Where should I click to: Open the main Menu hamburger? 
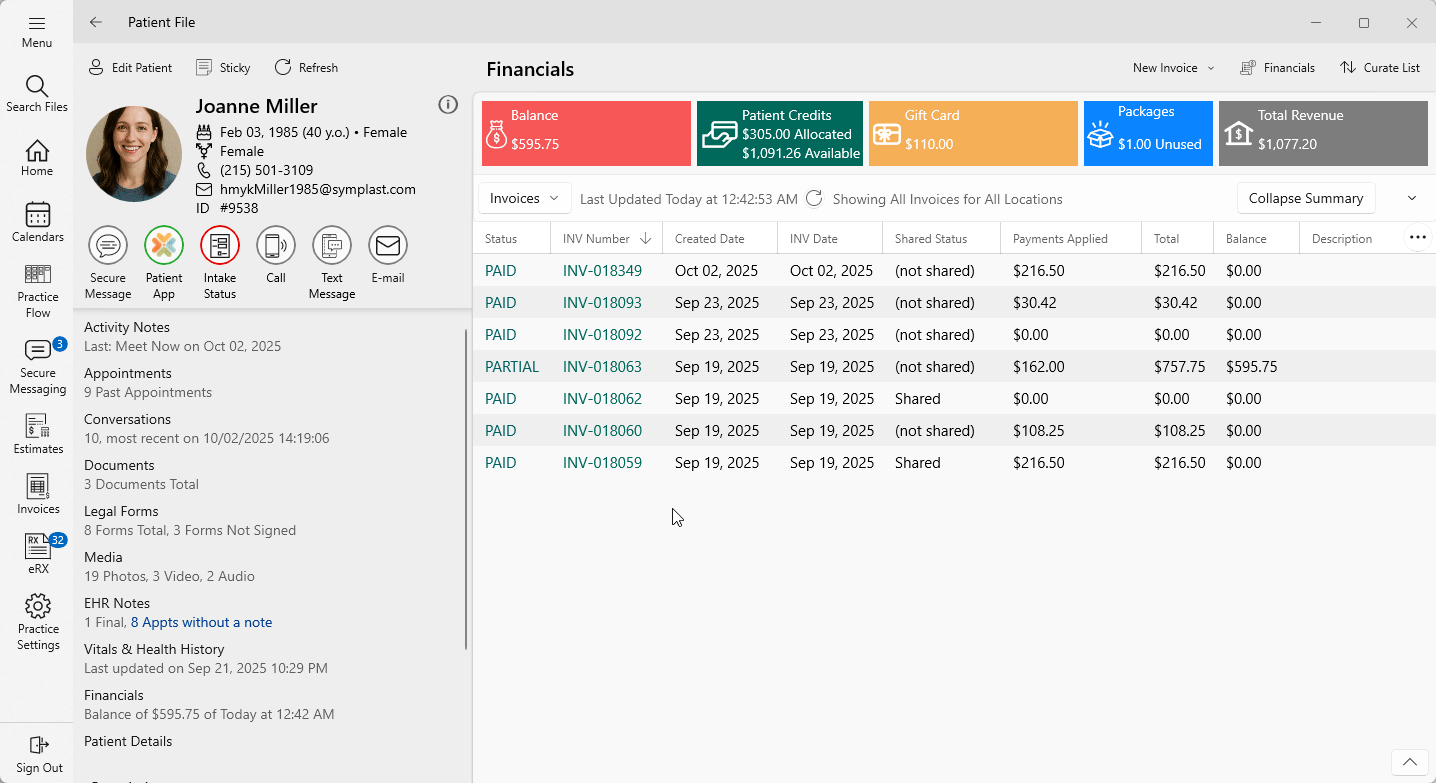[x=37, y=30]
